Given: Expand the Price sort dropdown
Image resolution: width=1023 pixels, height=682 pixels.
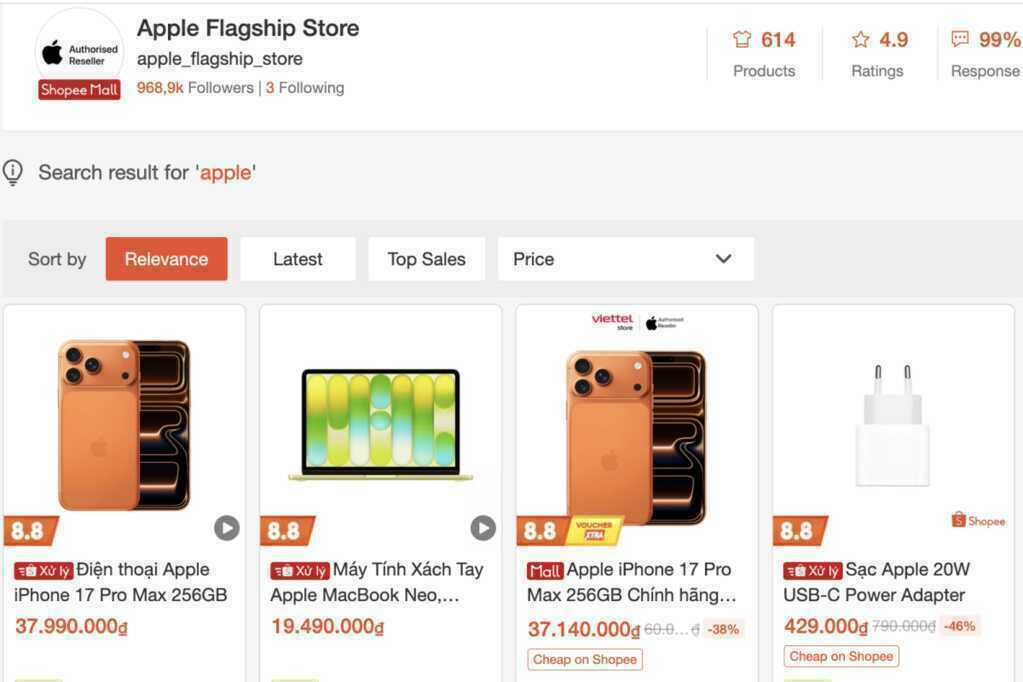Looking at the screenshot, I should tap(626, 259).
